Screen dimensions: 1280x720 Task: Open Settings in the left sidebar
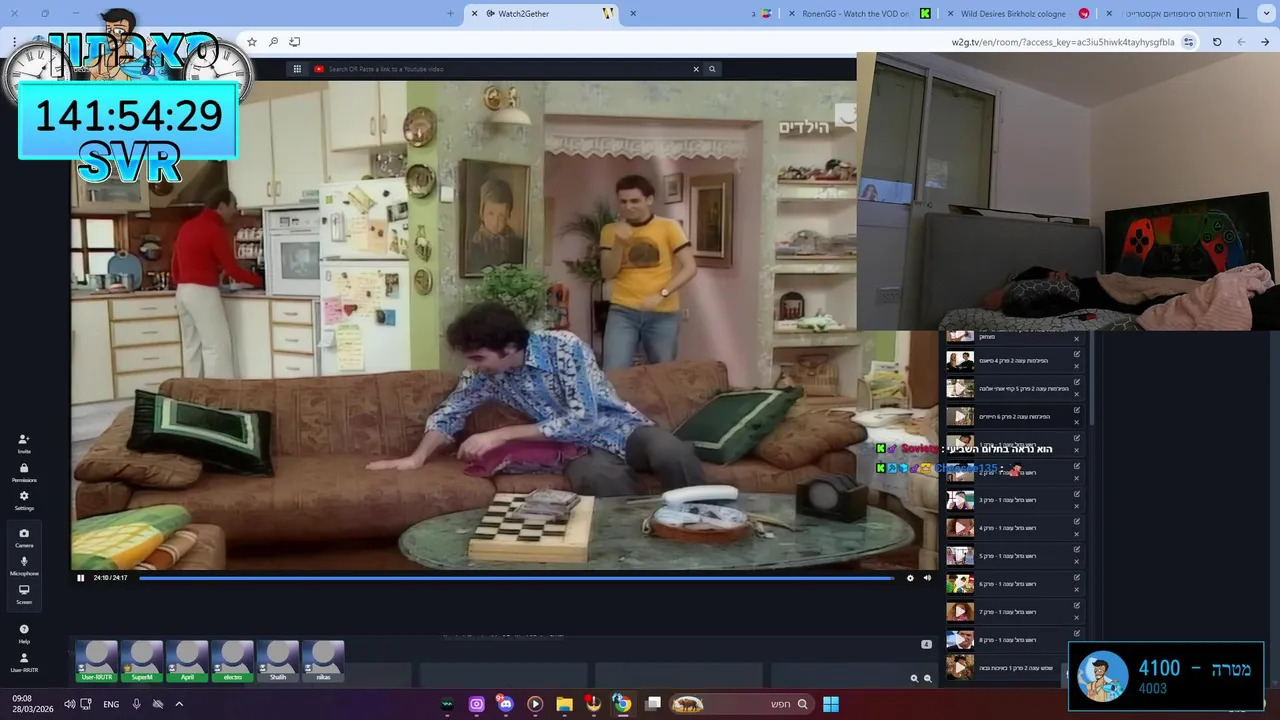point(24,501)
